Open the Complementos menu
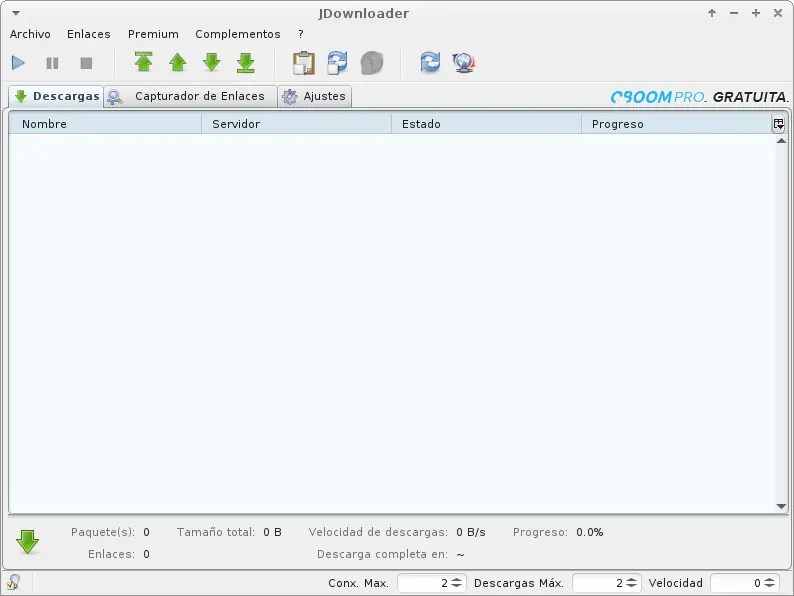Viewport: 794px width, 596px height. point(238,34)
